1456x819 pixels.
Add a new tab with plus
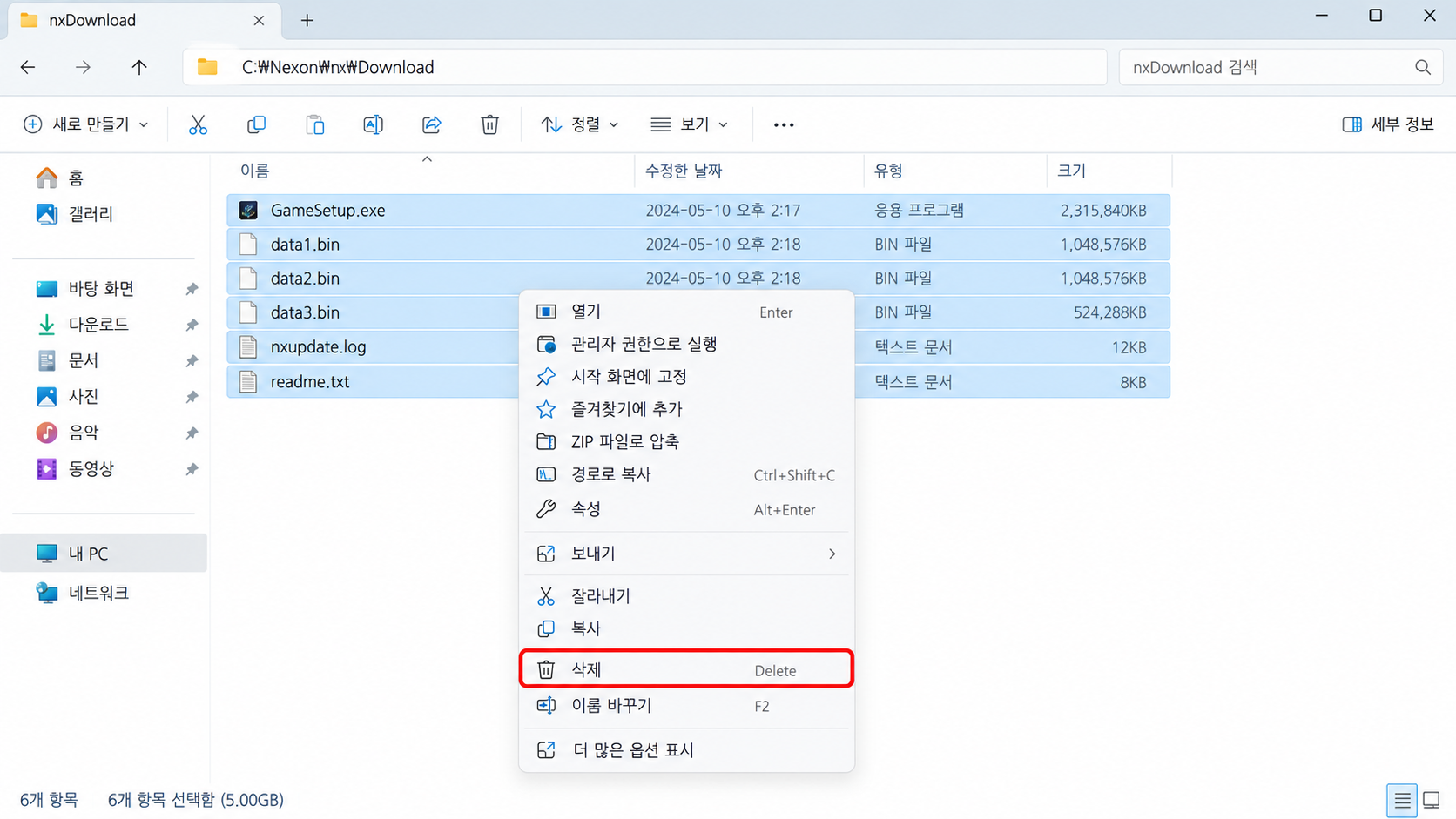[x=307, y=20]
